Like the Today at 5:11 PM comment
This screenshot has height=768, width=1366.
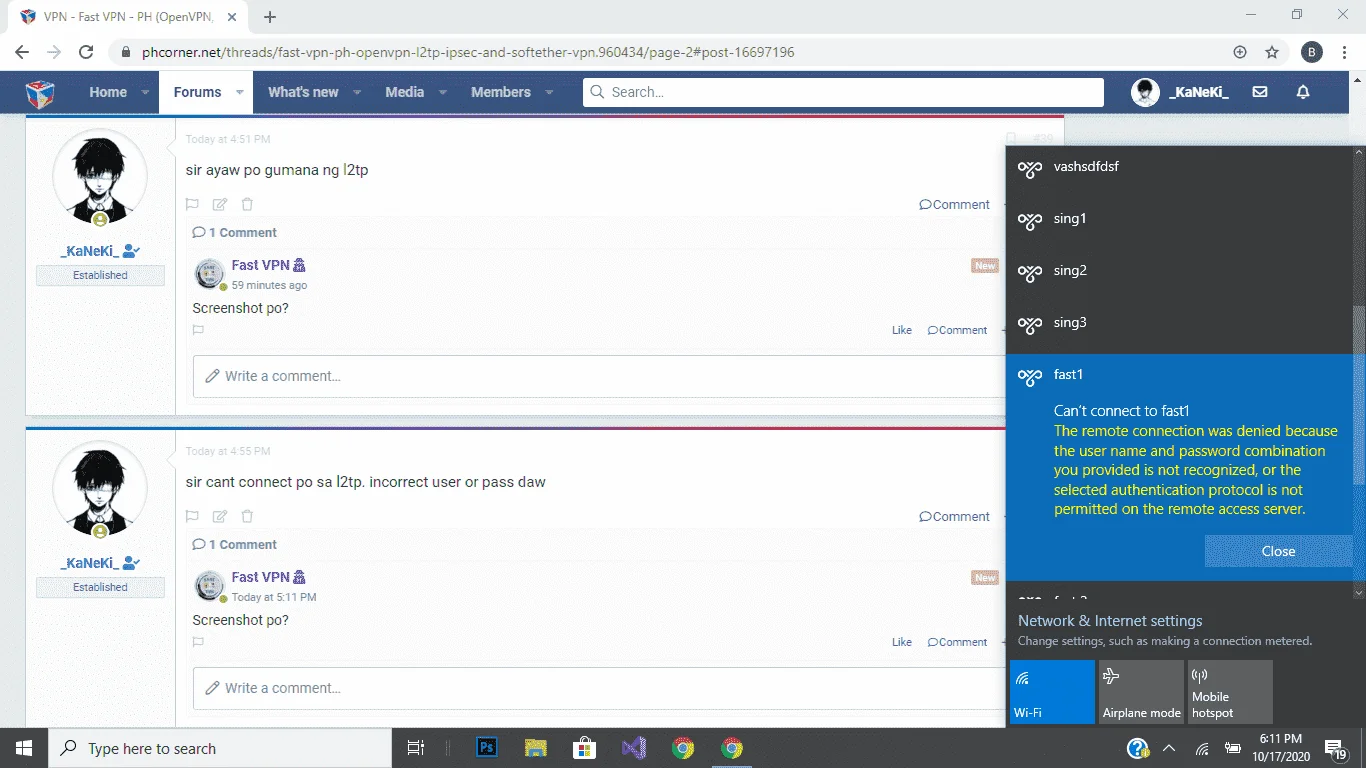[902, 642]
